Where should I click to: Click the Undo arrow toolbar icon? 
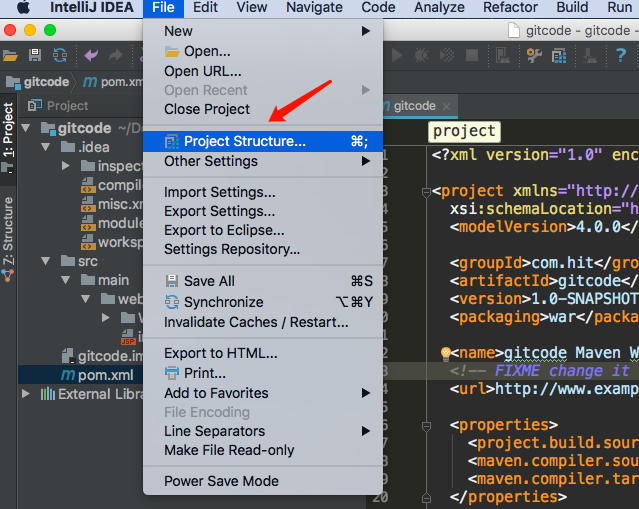[x=91, y=55]
